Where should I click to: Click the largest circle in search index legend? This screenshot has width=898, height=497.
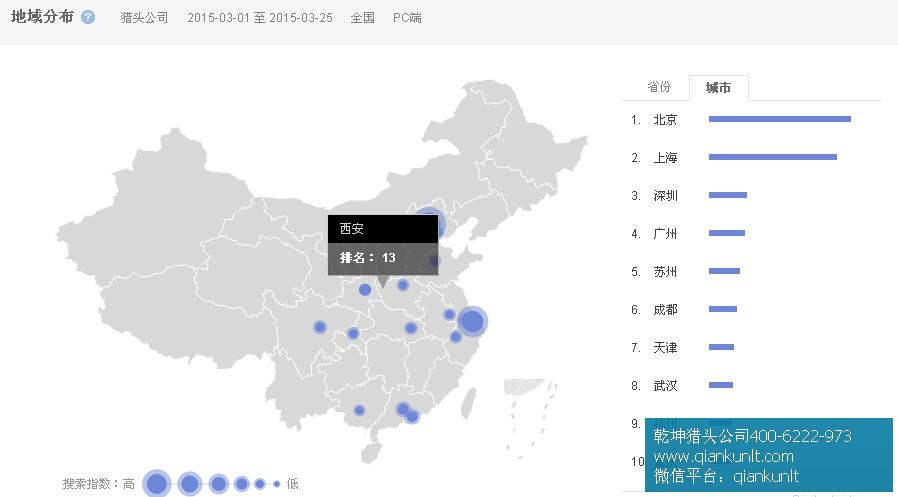(157, 484)
